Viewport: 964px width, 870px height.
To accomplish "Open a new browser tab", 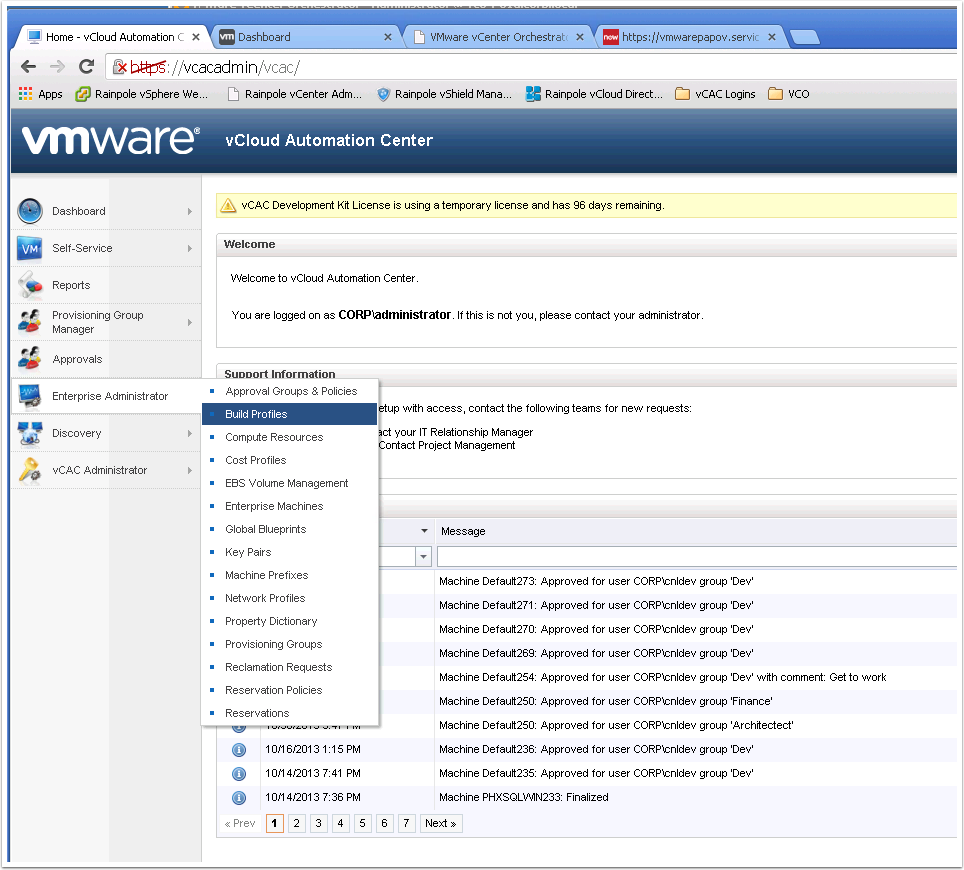I will tap(805, 38).
